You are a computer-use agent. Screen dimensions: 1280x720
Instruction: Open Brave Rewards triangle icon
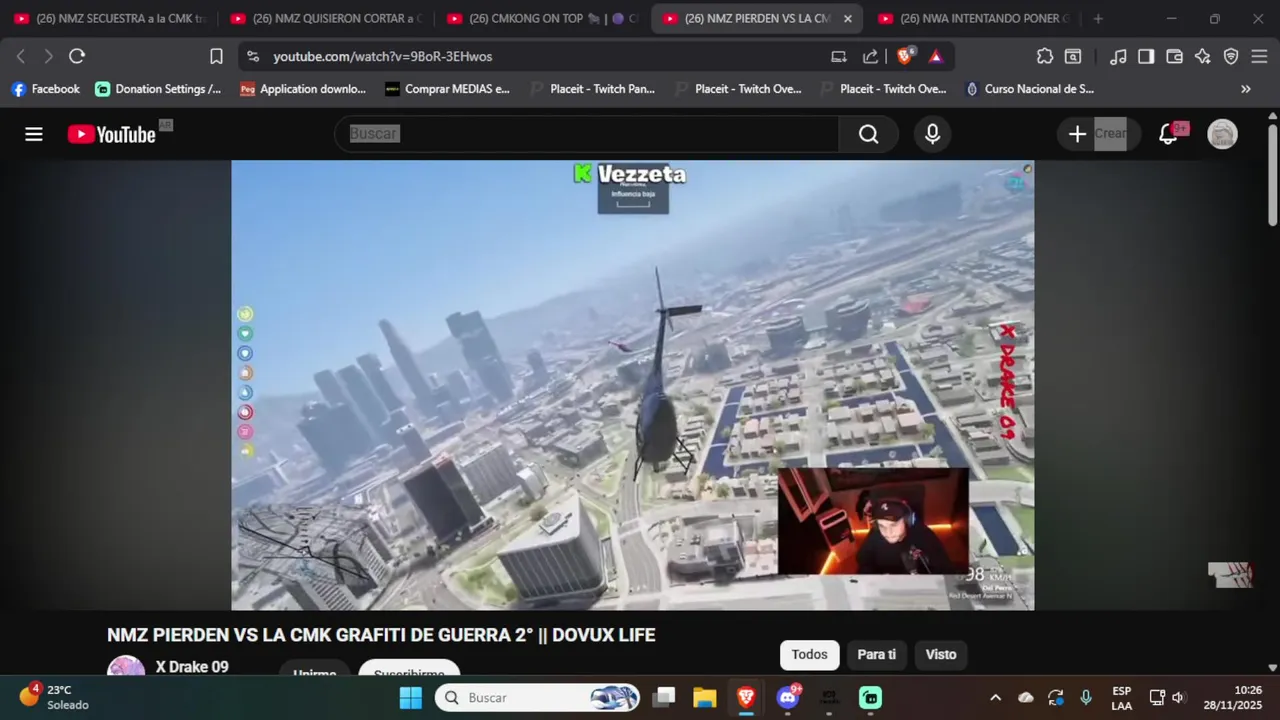click(x=936, y=57)
